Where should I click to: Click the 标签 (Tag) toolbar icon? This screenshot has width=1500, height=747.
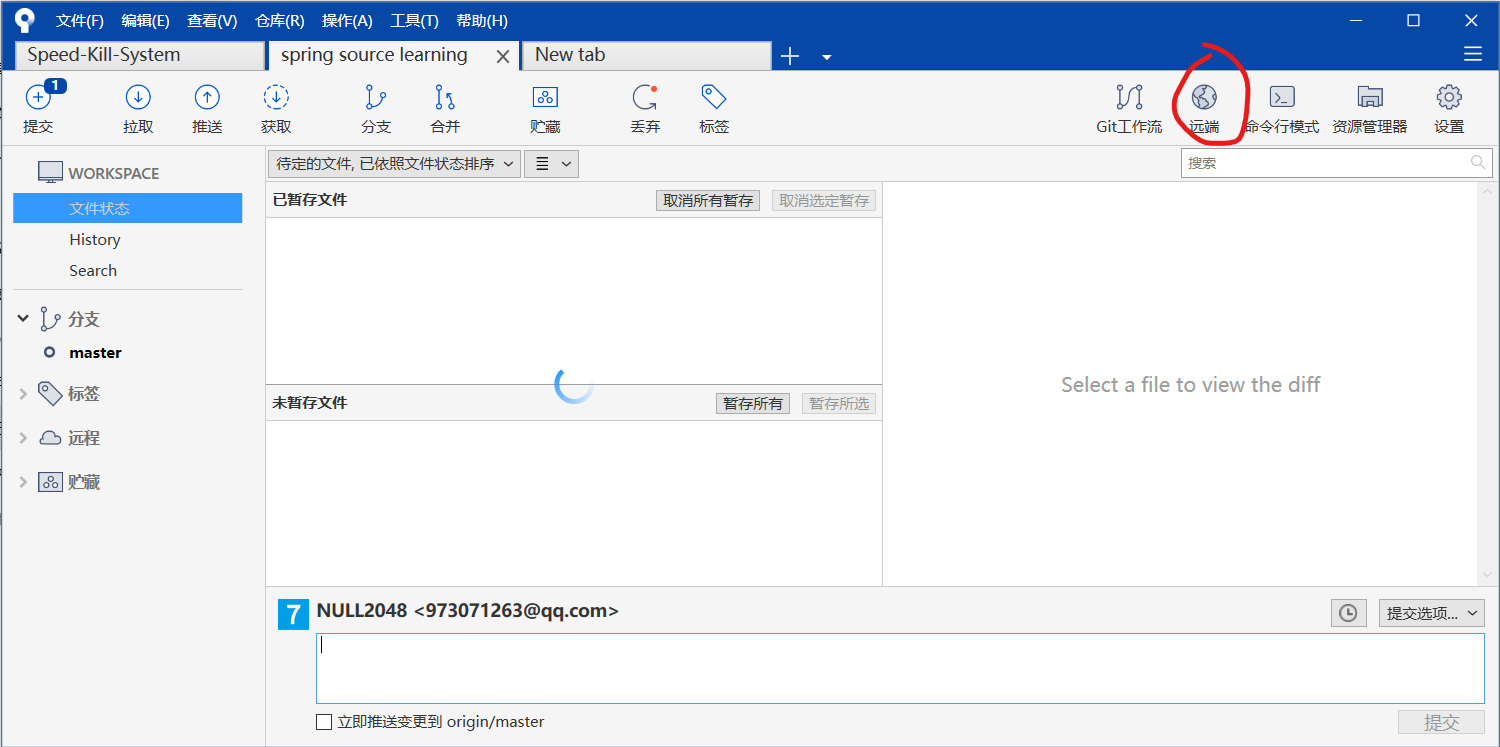pyautogui.click(x=714, y=108)
